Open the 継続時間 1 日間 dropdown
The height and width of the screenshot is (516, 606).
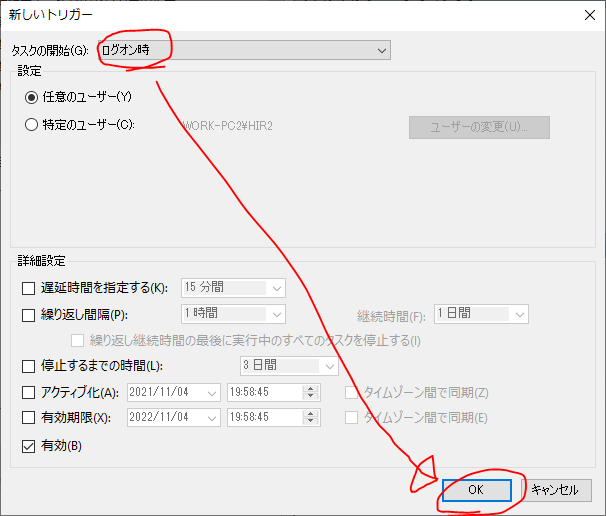481,314
